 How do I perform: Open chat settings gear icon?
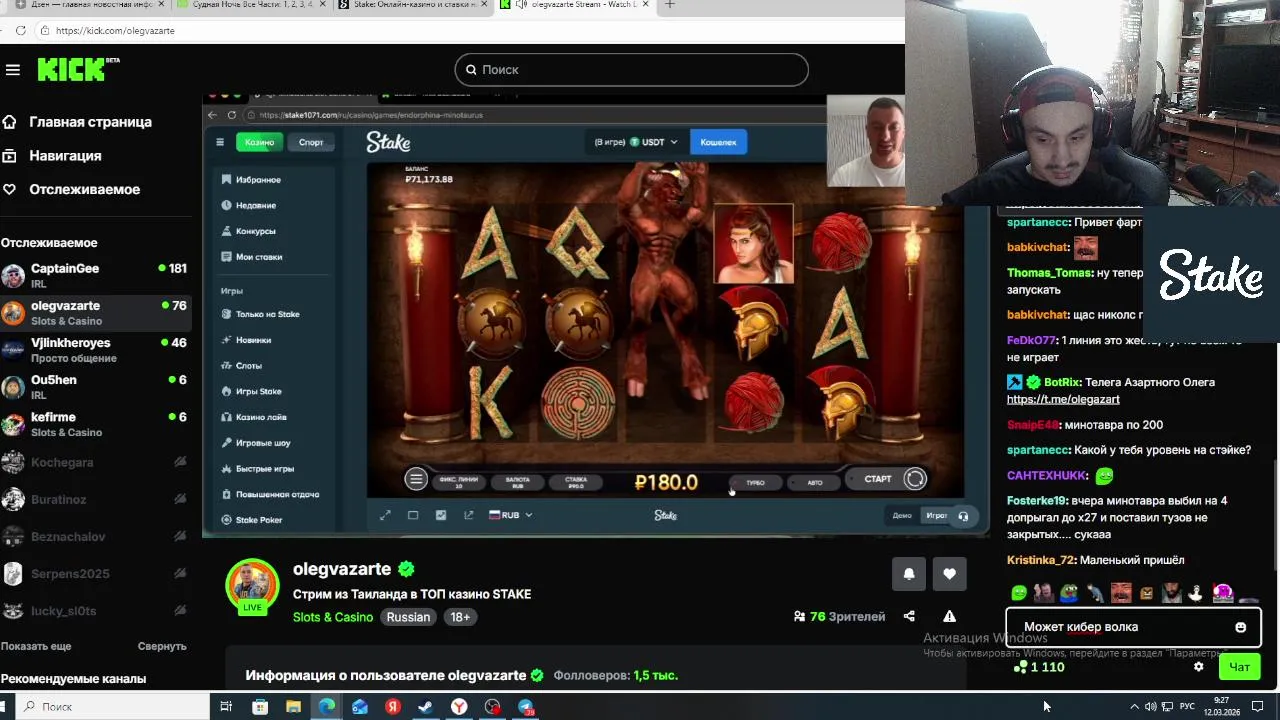coord(1199,667)
